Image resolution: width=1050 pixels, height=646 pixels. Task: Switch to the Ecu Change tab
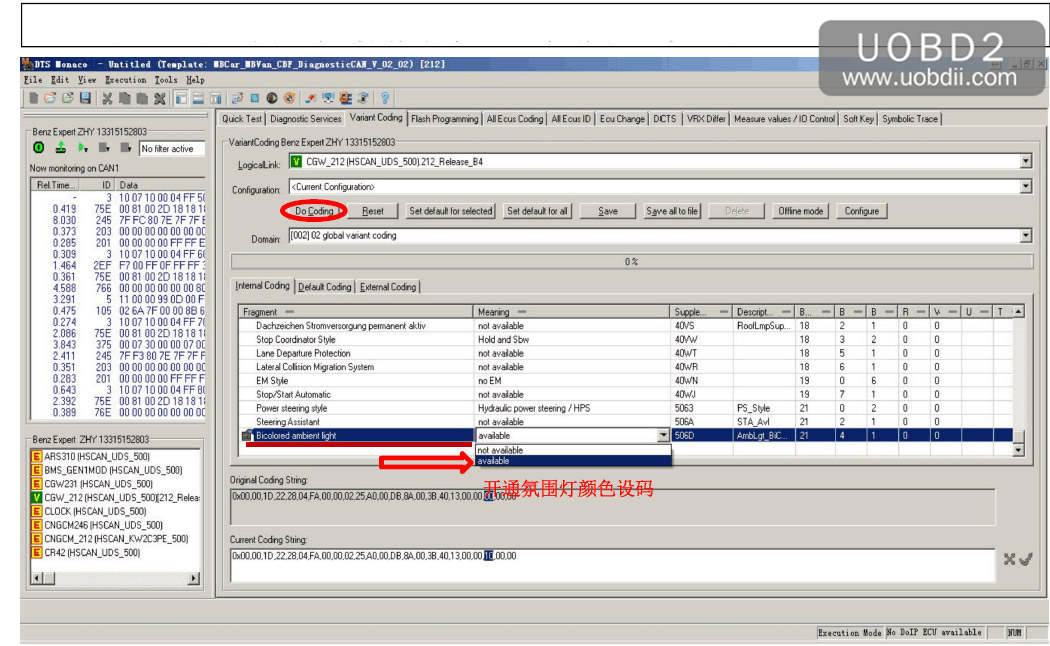622,118
